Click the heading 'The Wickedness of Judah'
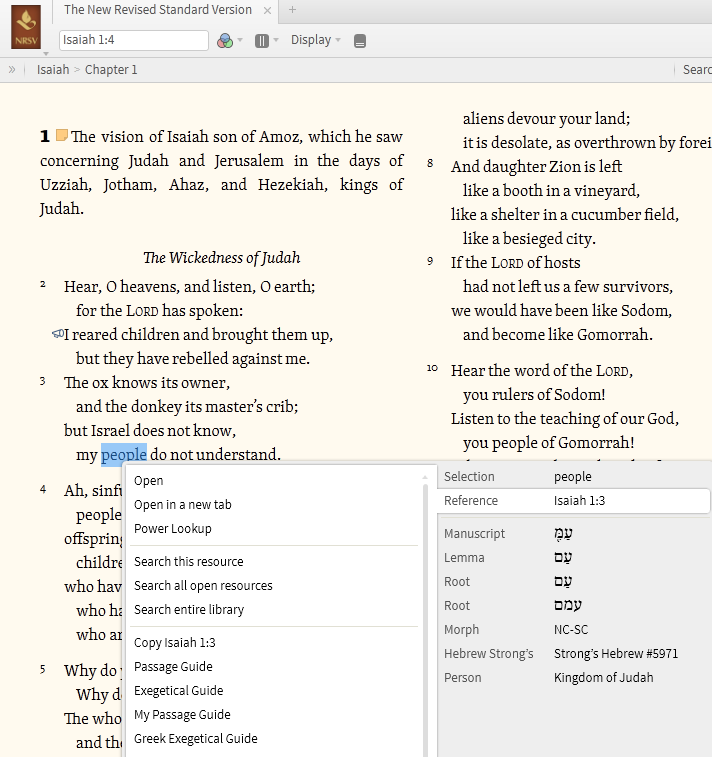This screenshot has width=712, height=757. coord(222,258)
